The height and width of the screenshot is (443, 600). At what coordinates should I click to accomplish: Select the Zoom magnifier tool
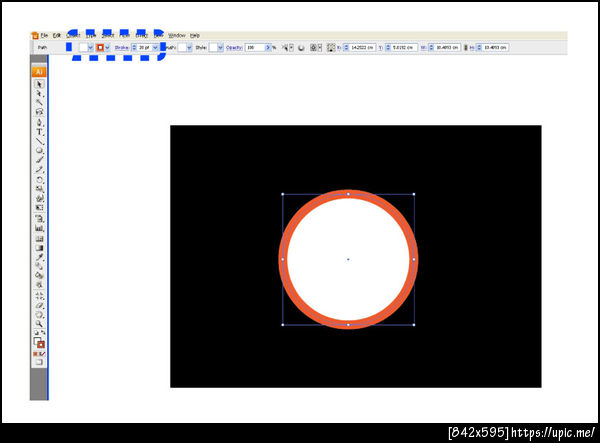[39, 324]
